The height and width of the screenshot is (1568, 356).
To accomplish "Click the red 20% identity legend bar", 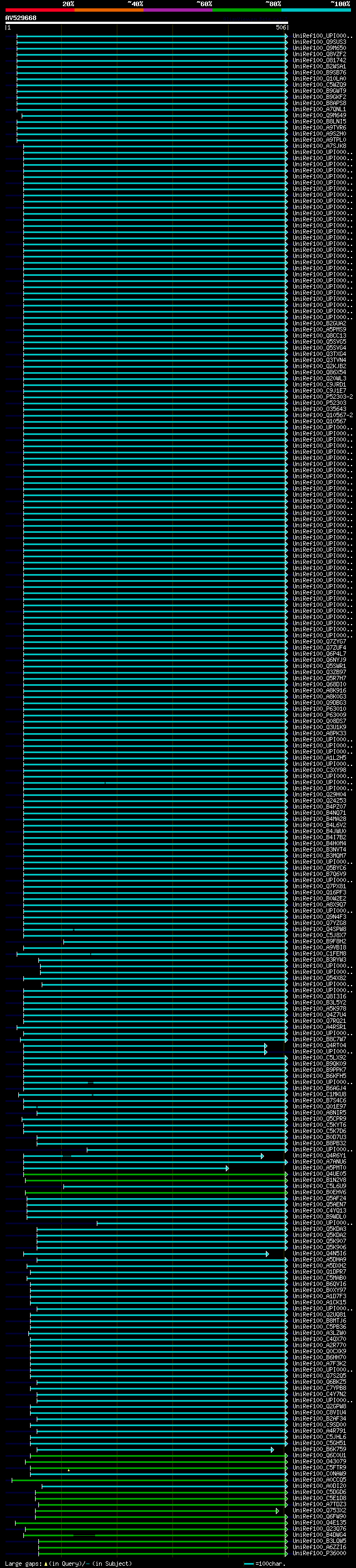I will (39, 10).
